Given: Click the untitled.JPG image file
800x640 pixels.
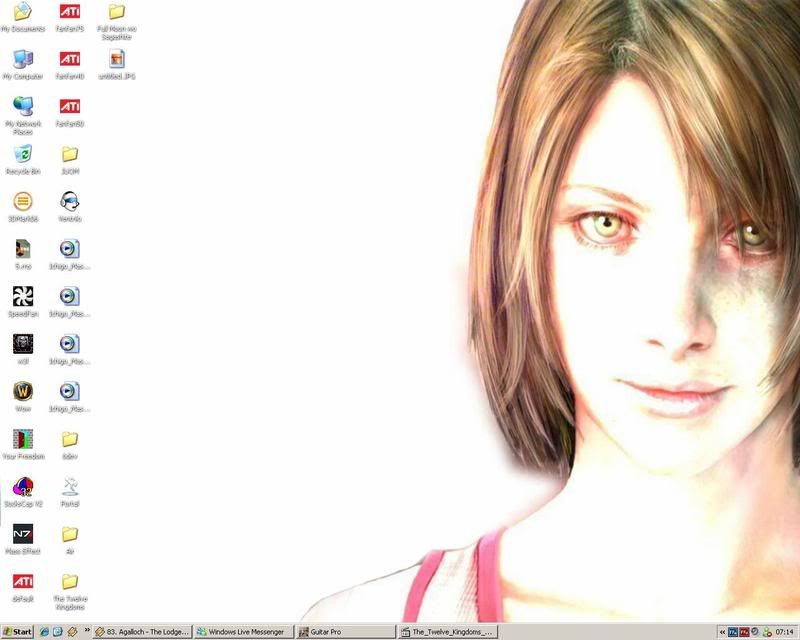Looking at the screenshot, I should tap(116, 59).
